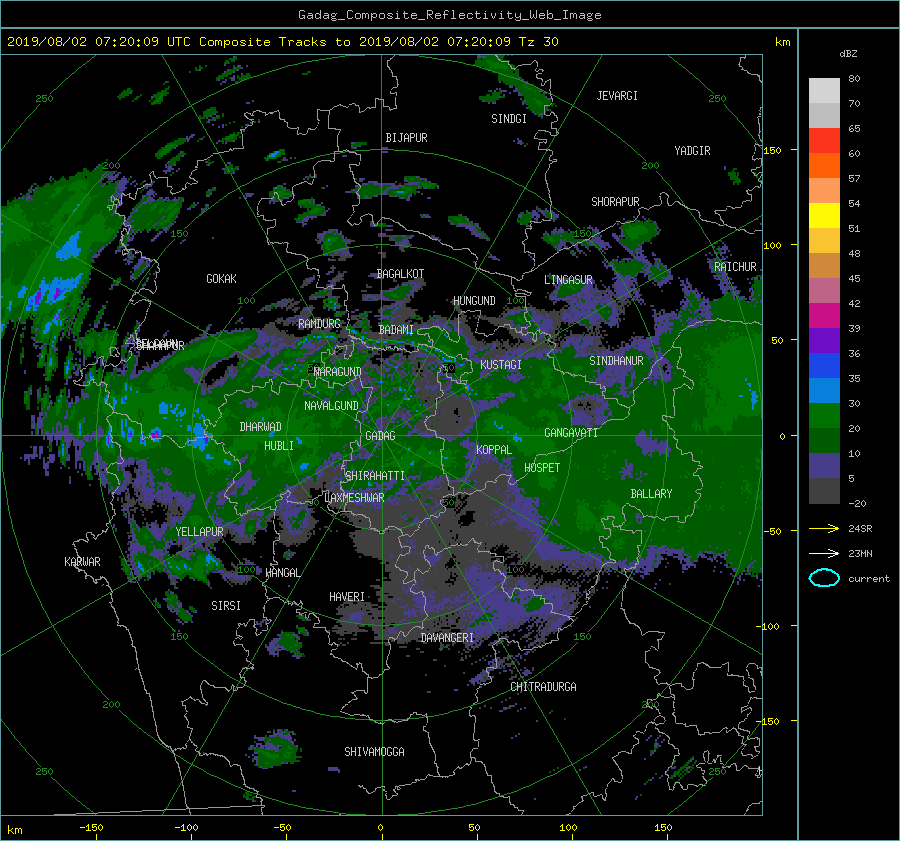Click the HANGAL city label
The image size is (900, 841).
tap(282, 573)
